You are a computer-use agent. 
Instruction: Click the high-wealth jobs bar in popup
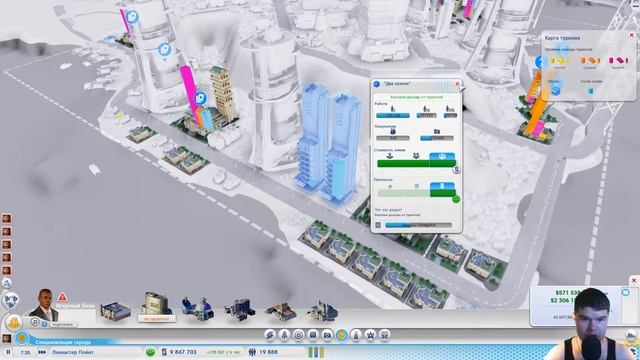[x=450, y=116]
